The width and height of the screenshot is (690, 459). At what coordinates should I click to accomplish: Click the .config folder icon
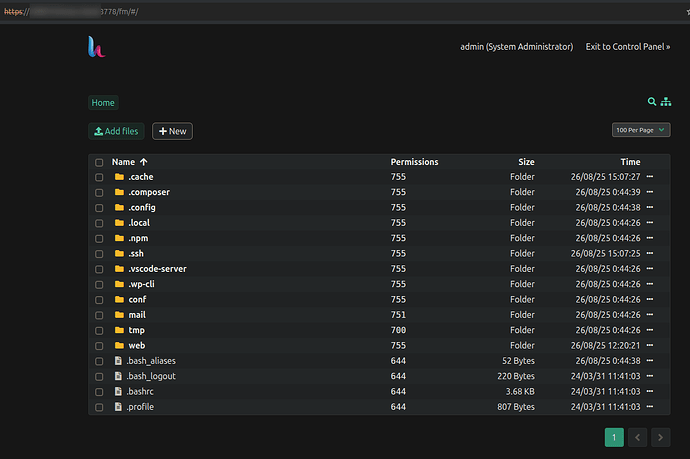pyautogui.click(x=119, y=207)
